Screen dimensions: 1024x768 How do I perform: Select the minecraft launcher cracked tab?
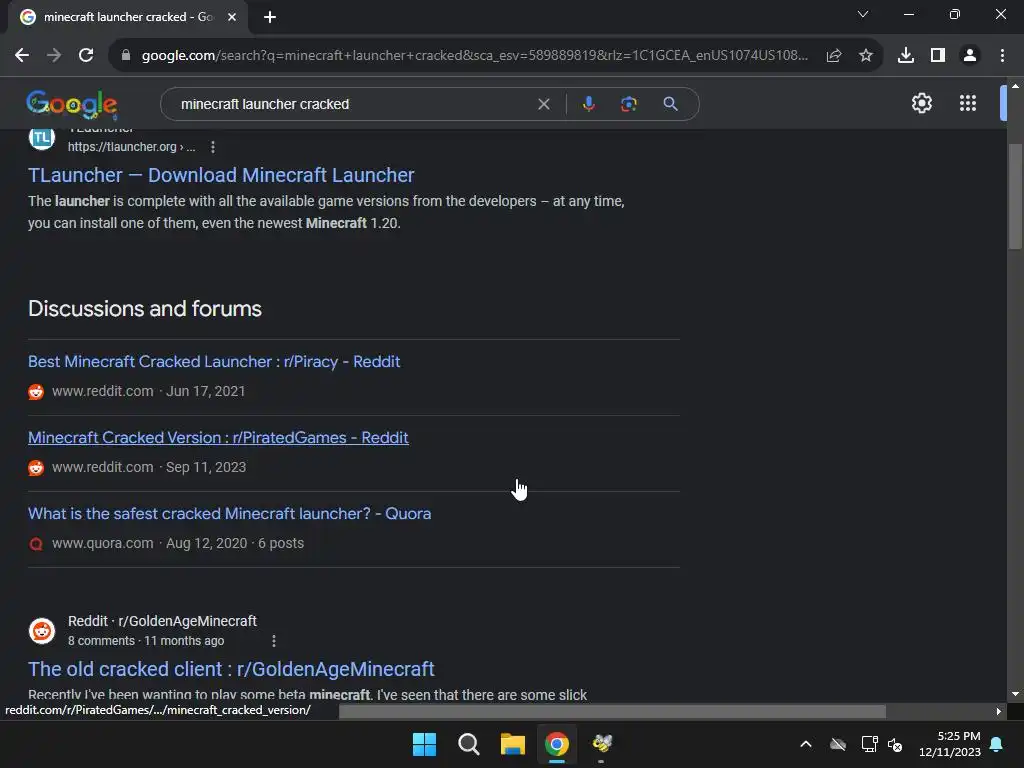click(x=128, y=17)
